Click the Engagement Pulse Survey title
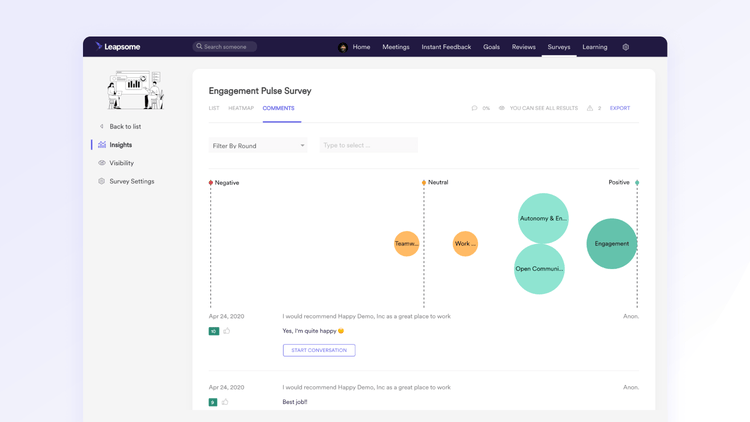750x422 pixels. 260,91
